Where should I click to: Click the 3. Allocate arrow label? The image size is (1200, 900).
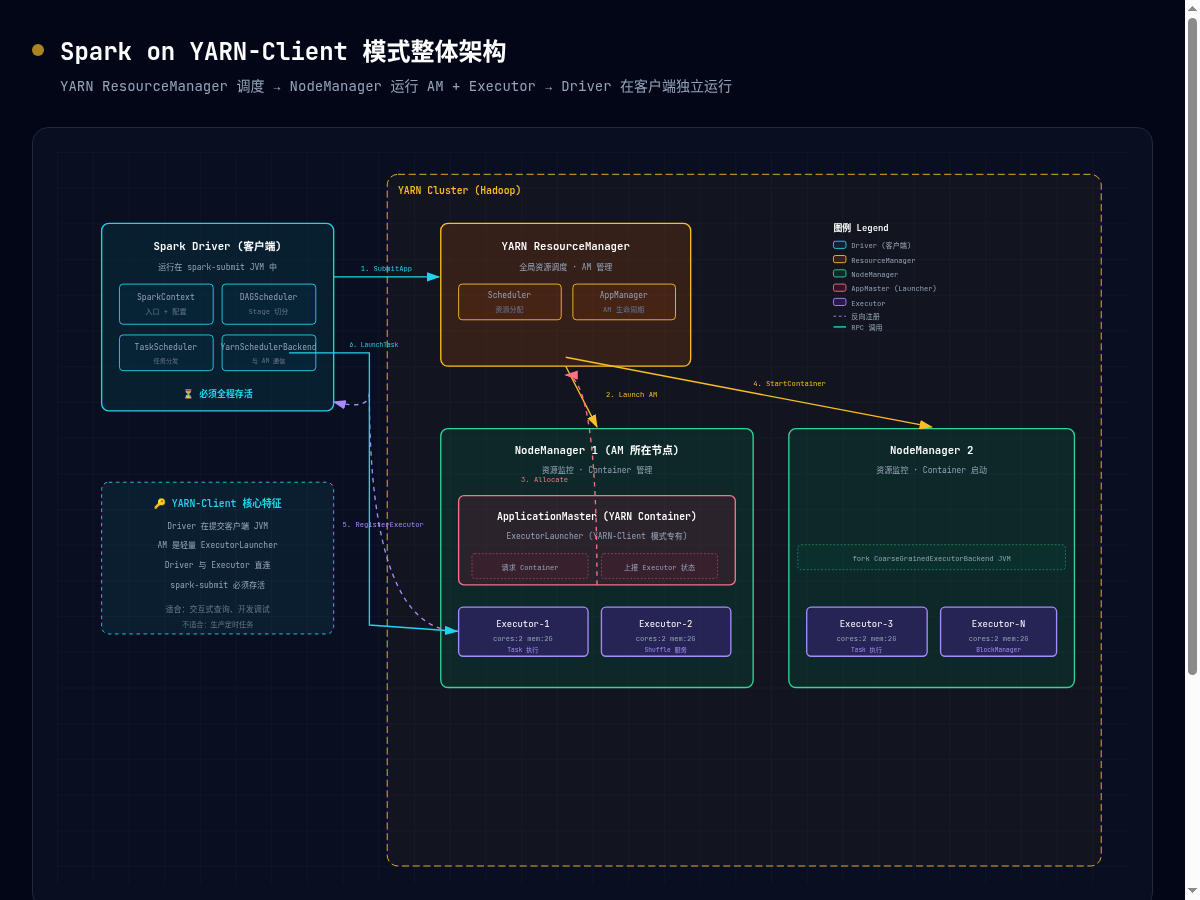544,480
